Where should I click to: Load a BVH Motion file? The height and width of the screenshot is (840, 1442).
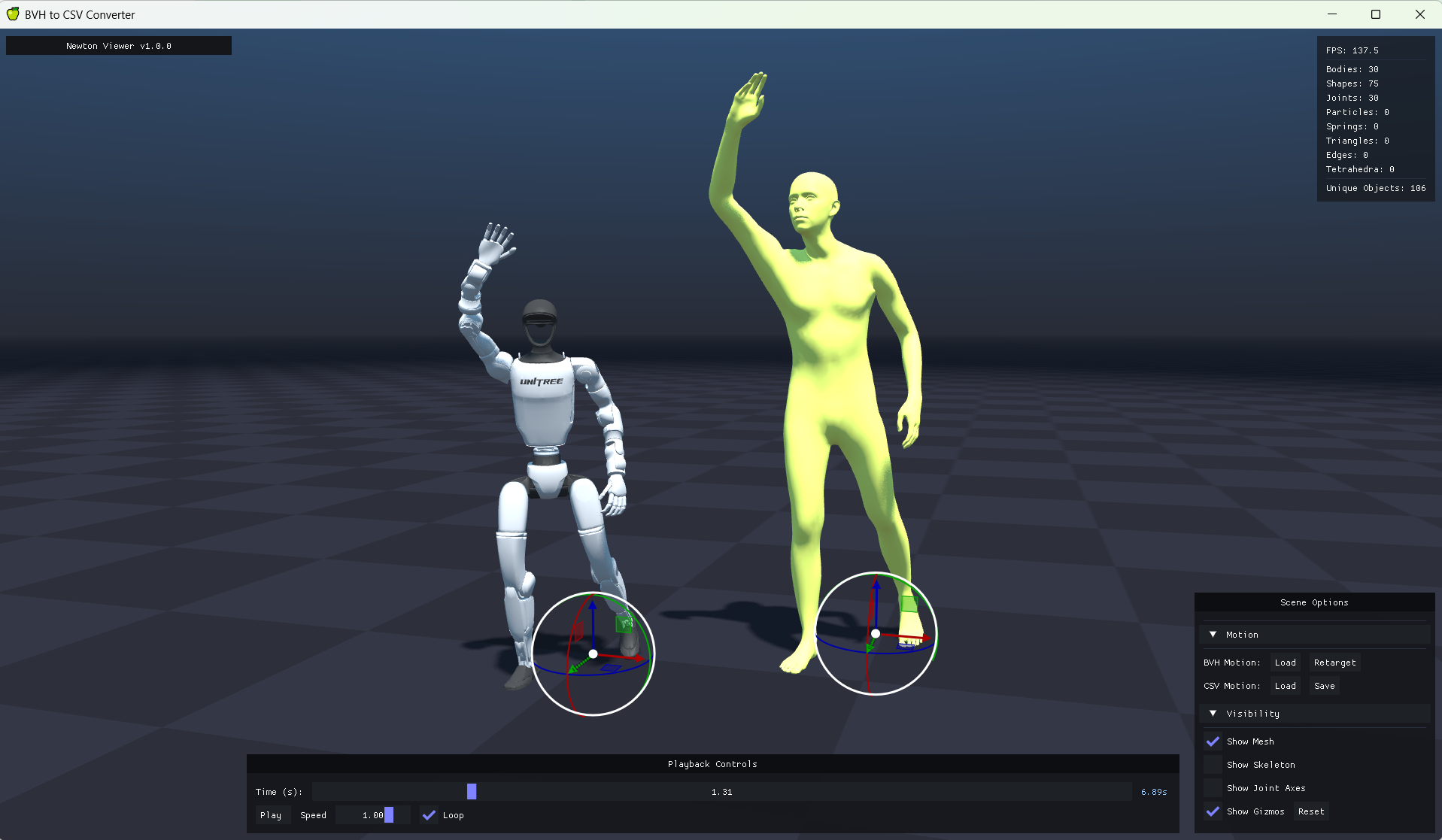pyautogui.click(x=1285, y=663)
